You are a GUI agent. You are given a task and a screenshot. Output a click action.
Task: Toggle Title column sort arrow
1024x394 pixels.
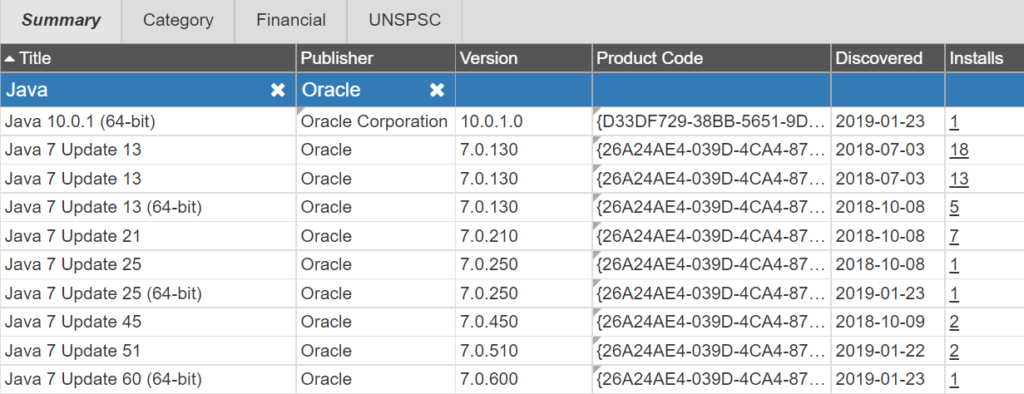point(10,59)
